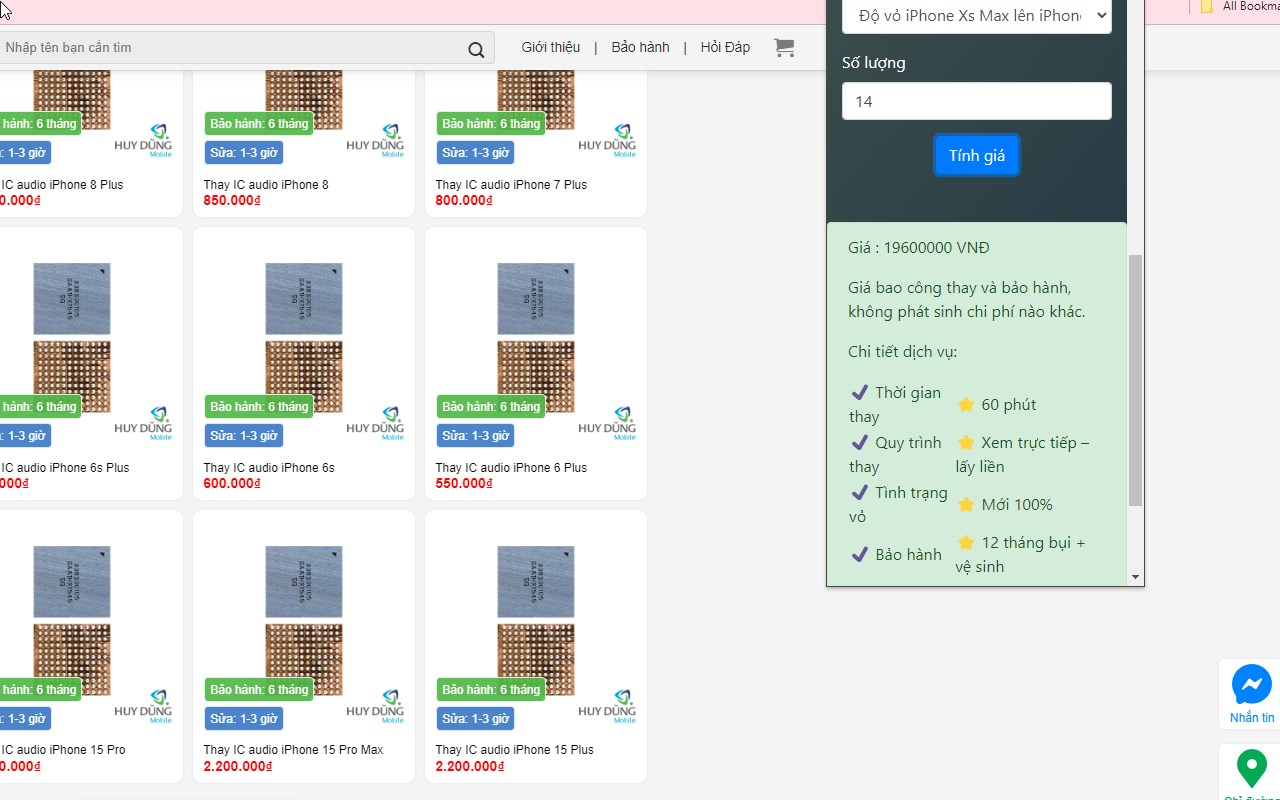Screen dimensions: 1280x800
Task: Open Thay IC audio iPhone 6s Plus link
Action: pos(65,467)
